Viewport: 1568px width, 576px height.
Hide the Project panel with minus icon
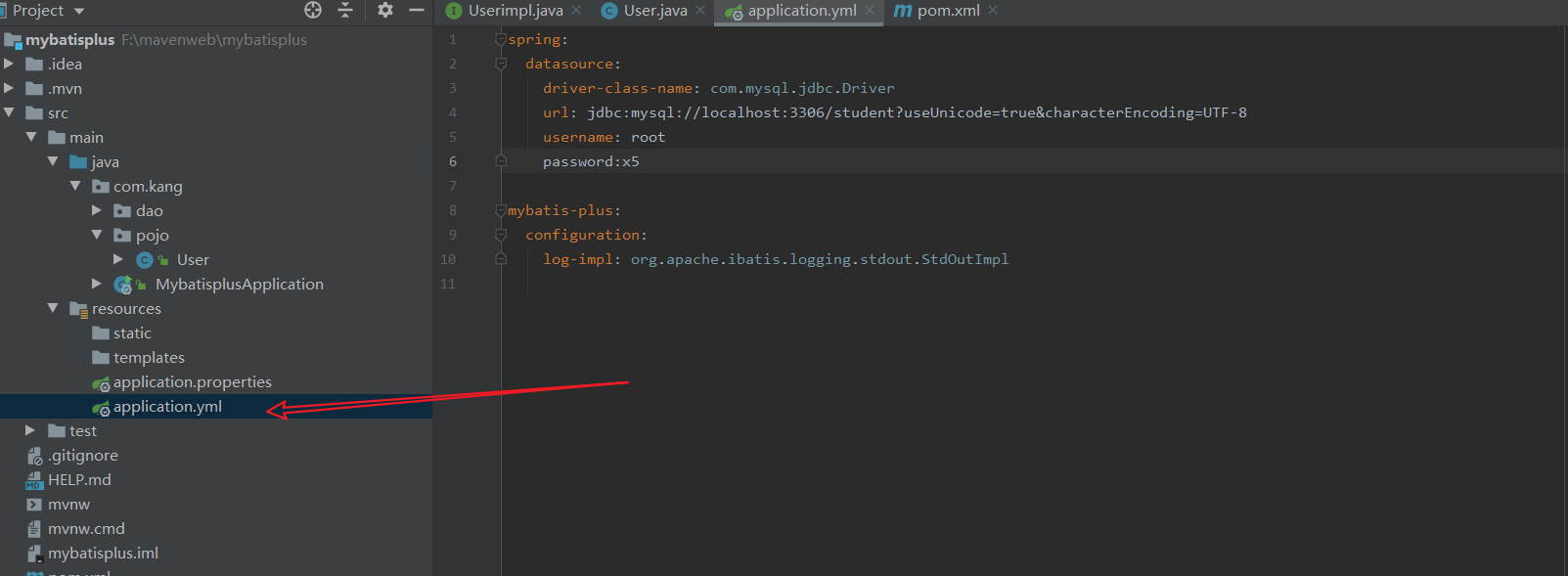417,10
